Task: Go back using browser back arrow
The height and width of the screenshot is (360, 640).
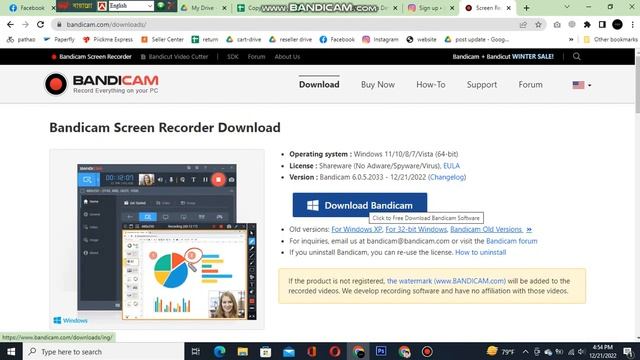Action: tap(11, 24)
